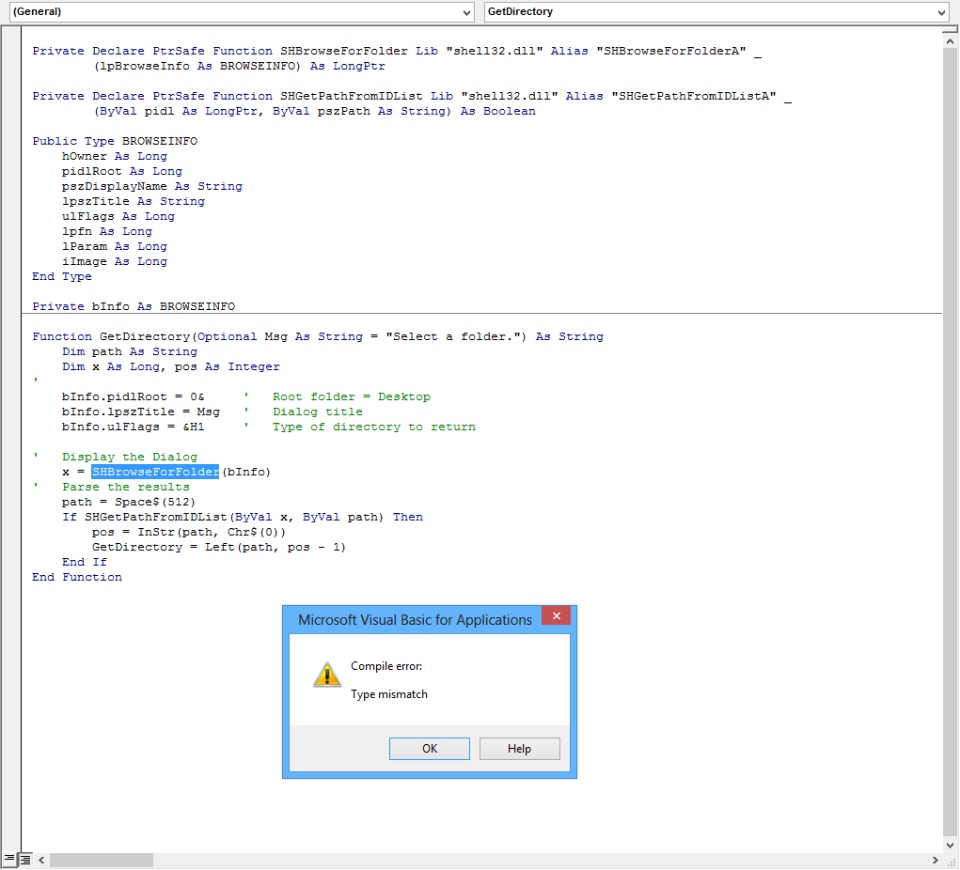
Task: Click the "Parse the results" comment
Action: [126, 487]
